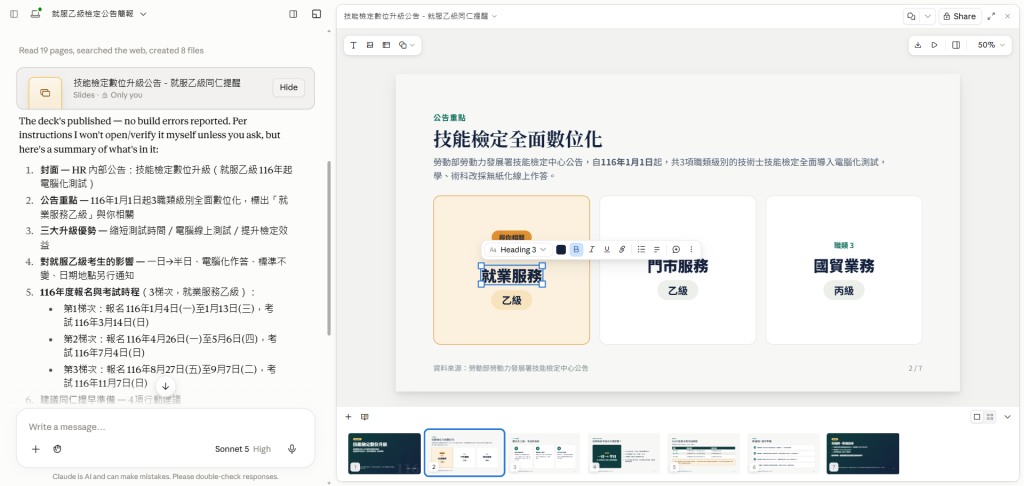This screenshot has width=1024, height=486.
Task: Click the 技能檢定全面數位化 slide title
Action: tap(518, 139)
